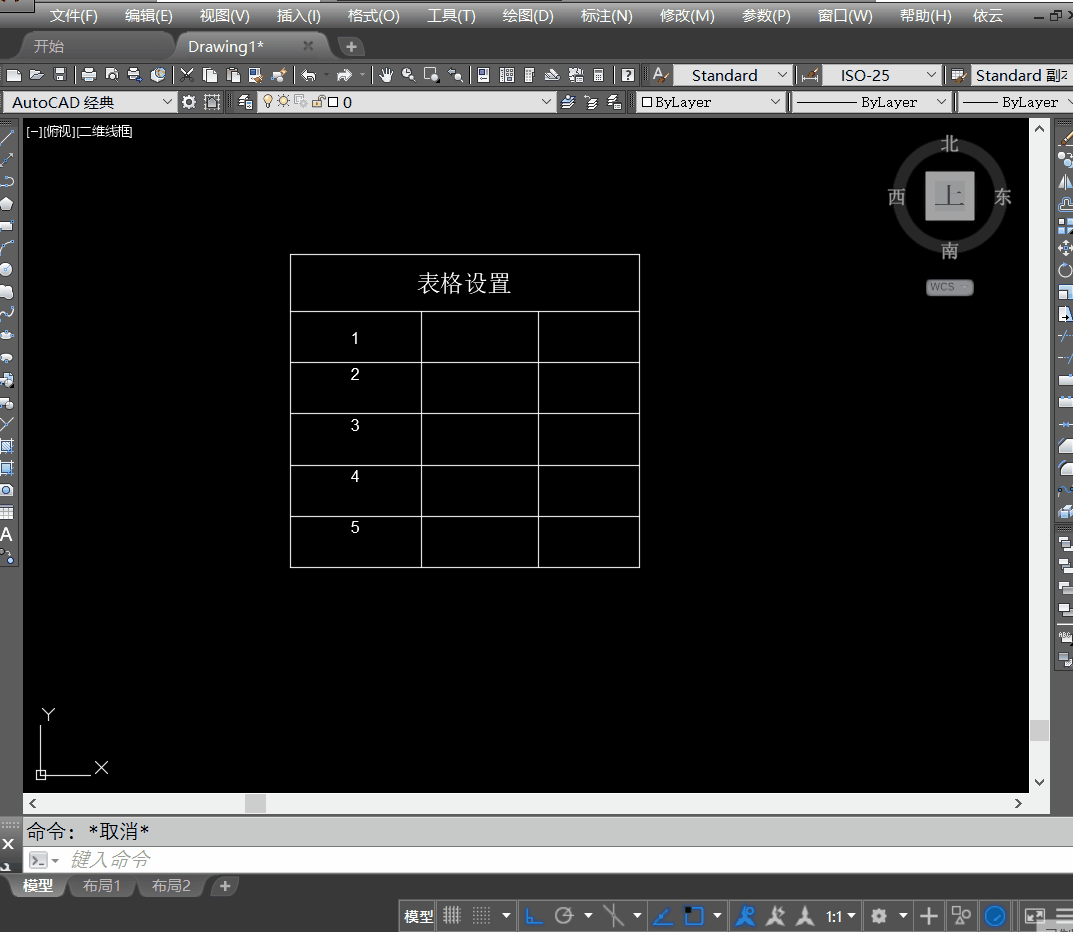Toggle layer 0 on/off lightbulb
The height and width of the screenshot is (932, 1073).
[268, 101]
